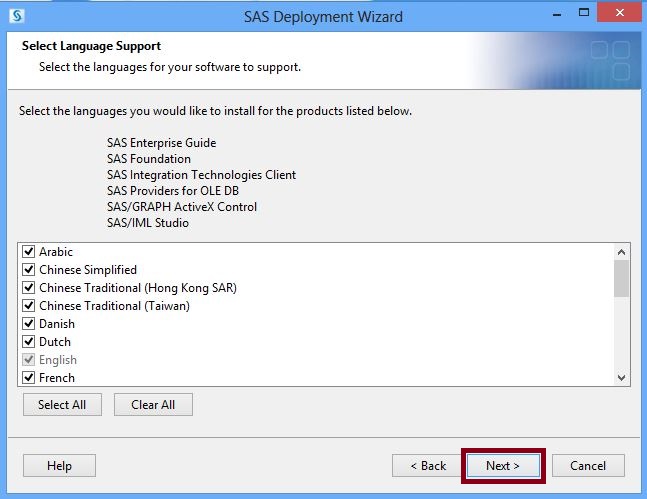Toggle Chinese Traditional (Hong Kong SAR) checkbox
The width and height of the screenshot is (647, 499).
(x=28, y=288)
